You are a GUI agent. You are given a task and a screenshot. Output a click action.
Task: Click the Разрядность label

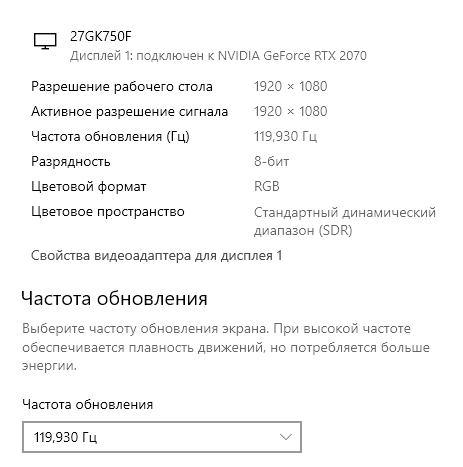click(71, 162)
